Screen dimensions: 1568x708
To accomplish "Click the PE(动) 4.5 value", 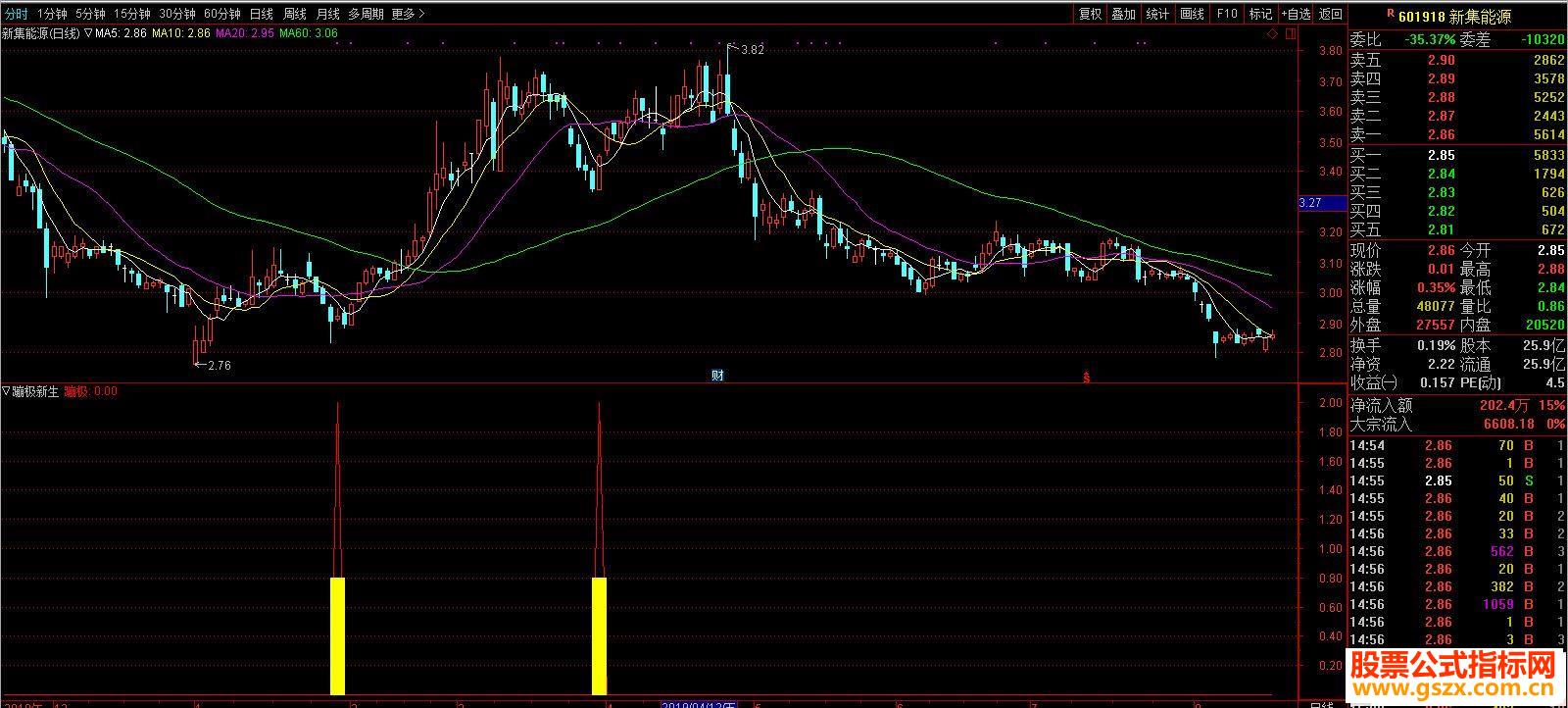I will 1554,382.
